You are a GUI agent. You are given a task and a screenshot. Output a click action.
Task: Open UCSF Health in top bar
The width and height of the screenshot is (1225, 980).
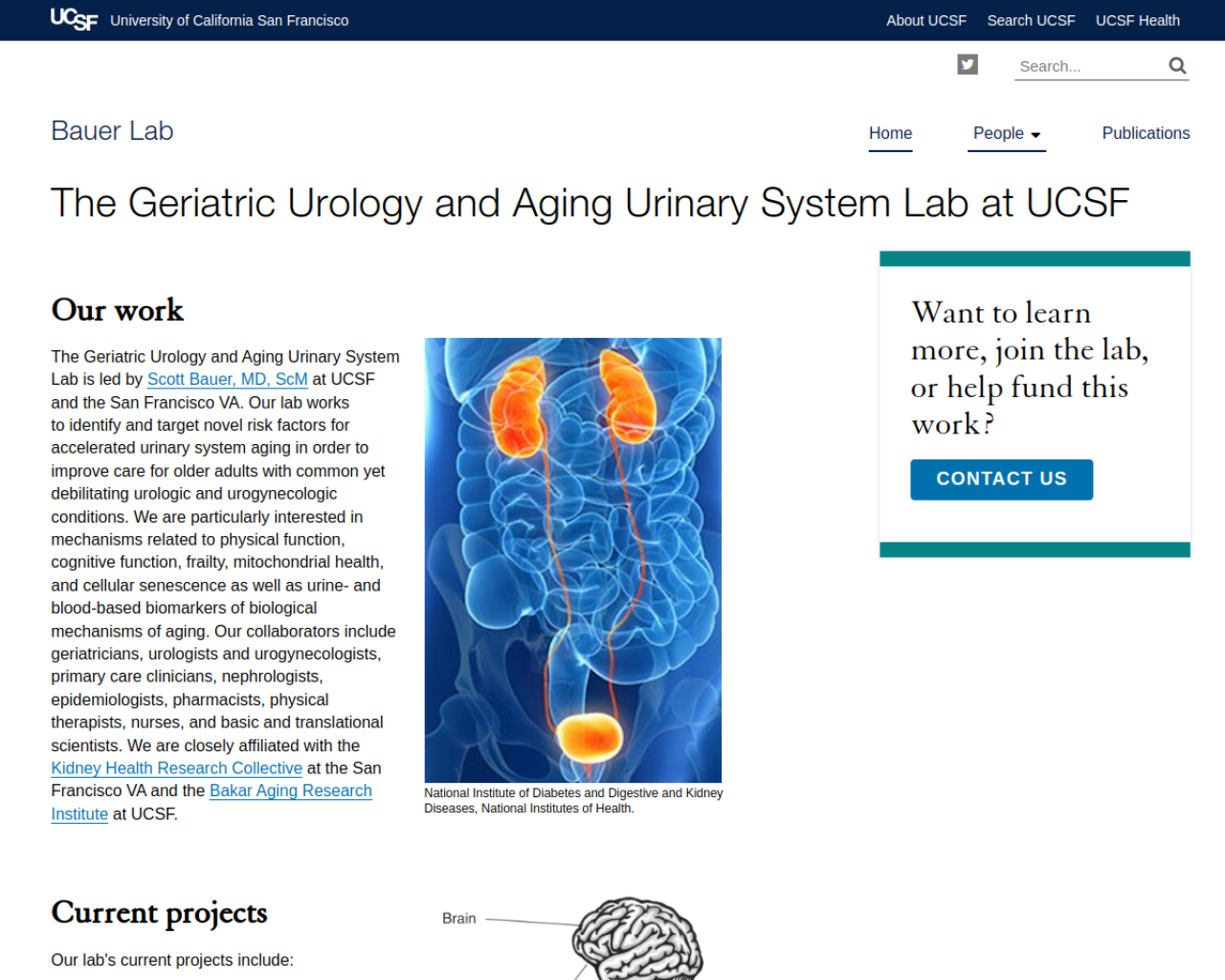click(1138, 20)
